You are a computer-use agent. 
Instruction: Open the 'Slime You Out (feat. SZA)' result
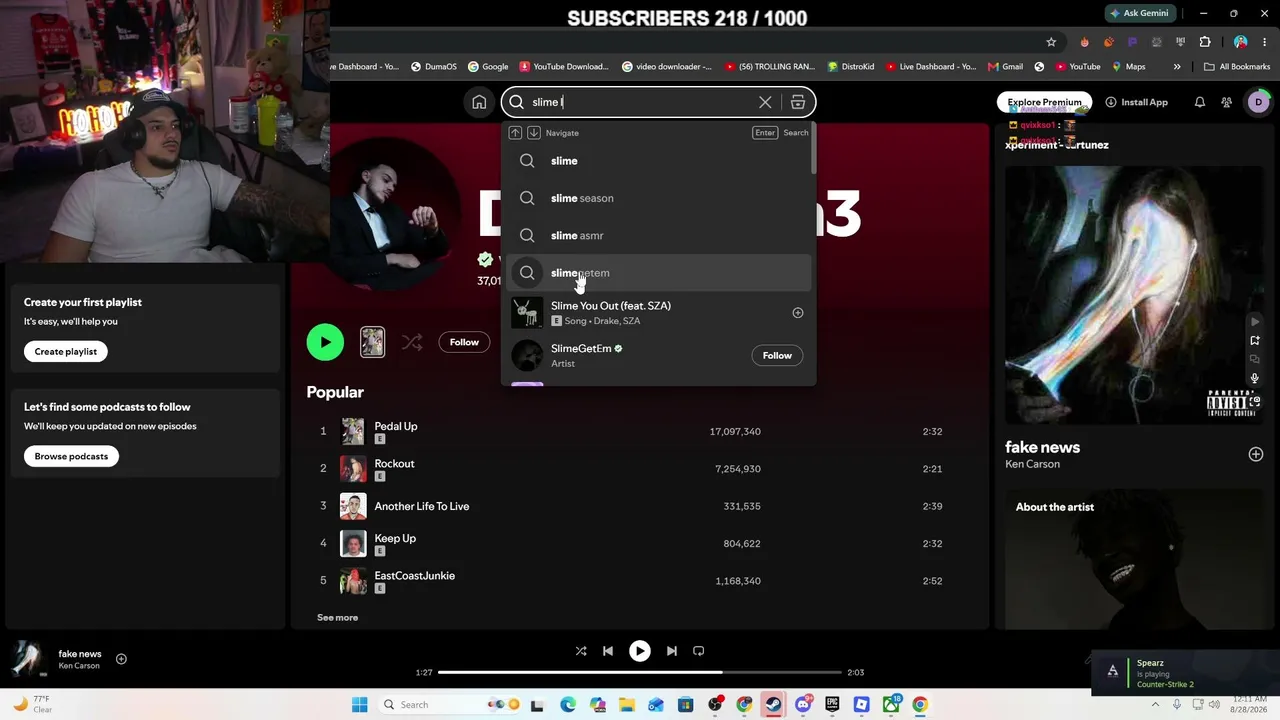click(x=658, y=313)
